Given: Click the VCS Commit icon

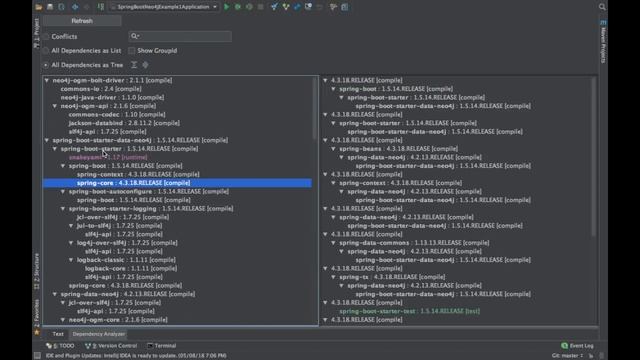Looking at the screenshot, I should coord(286,7).
